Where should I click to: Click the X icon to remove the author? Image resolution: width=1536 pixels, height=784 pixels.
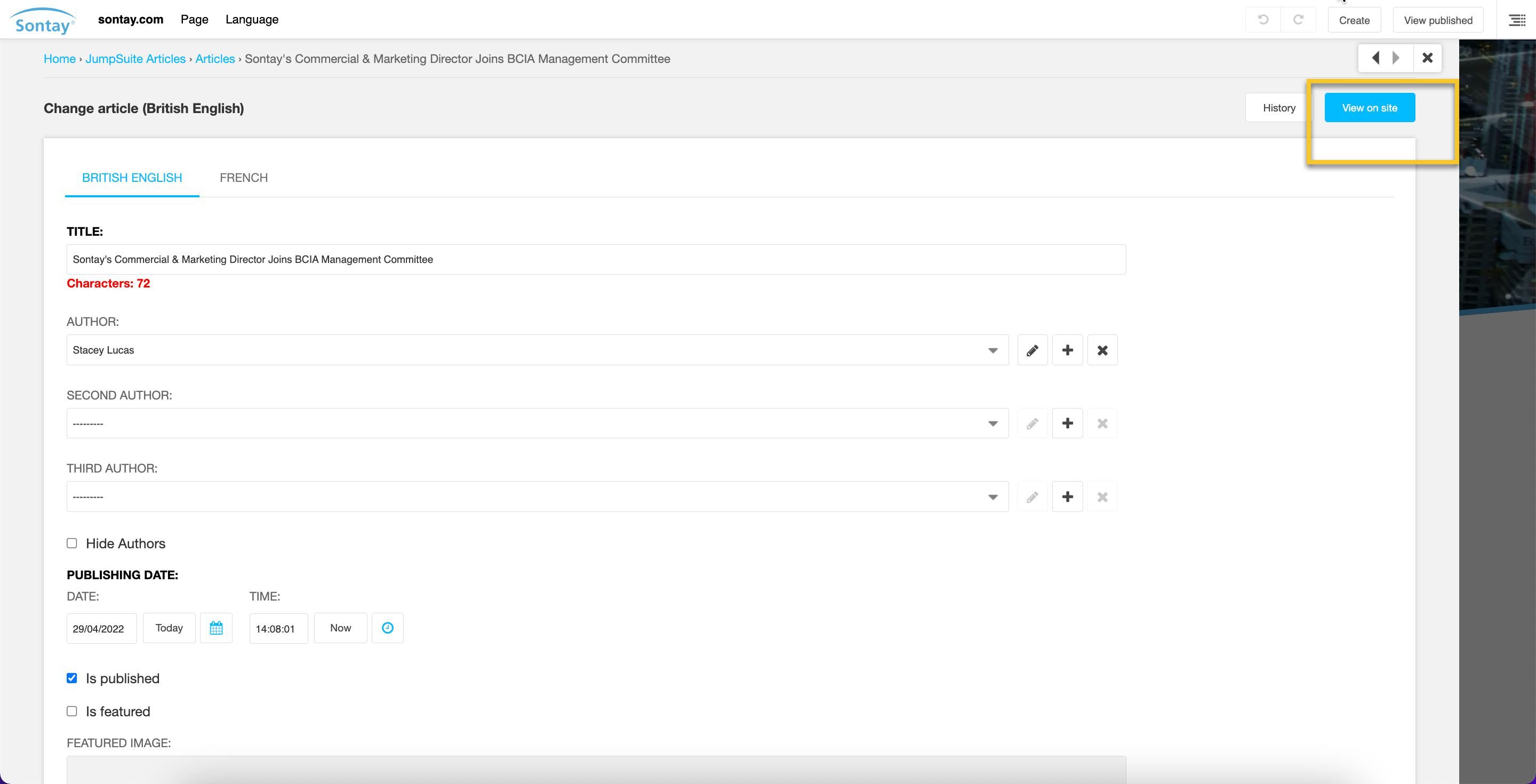click(x=1102, y=350)
